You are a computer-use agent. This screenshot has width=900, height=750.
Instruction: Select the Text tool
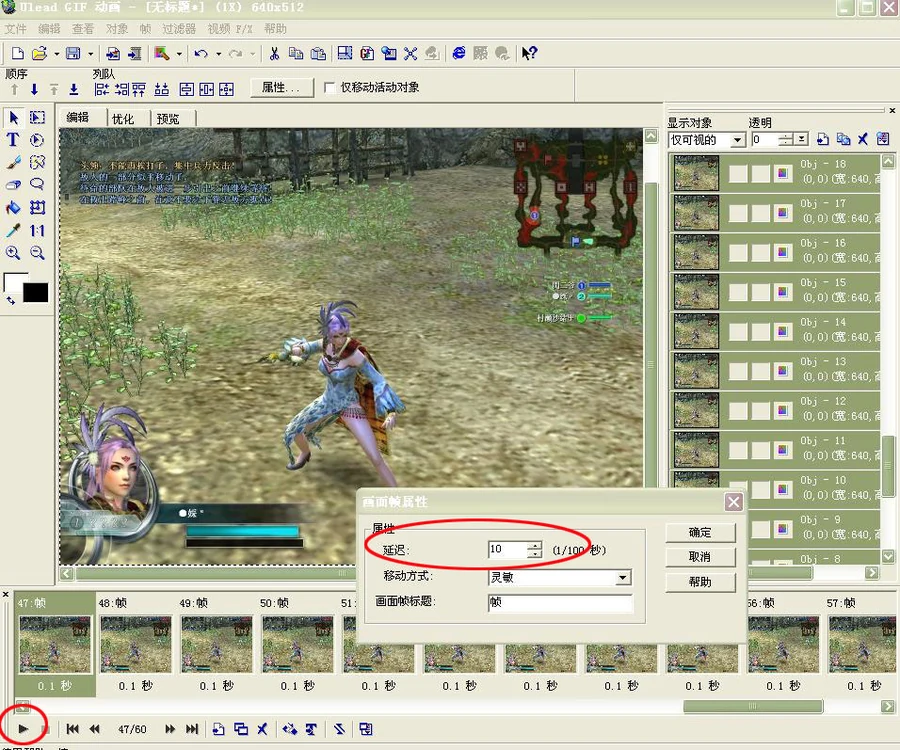(13, 139)
